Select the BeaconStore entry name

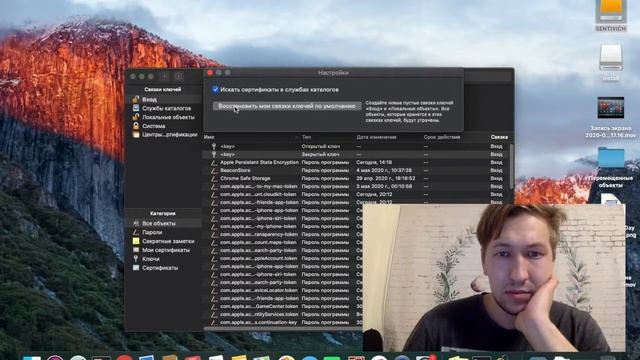point(235,170)
